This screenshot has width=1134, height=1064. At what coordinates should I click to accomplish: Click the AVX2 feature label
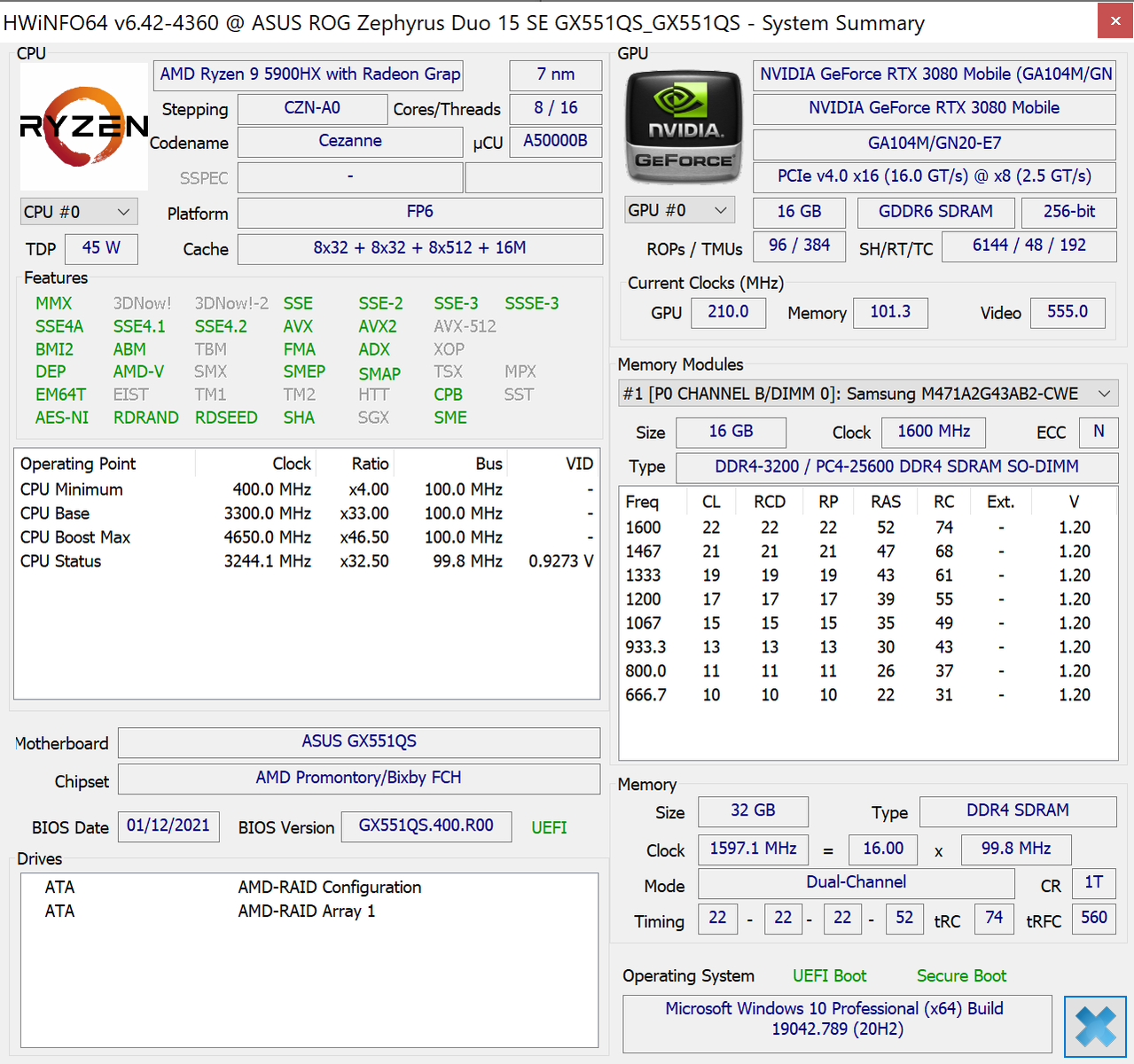[x=378, y=326]
